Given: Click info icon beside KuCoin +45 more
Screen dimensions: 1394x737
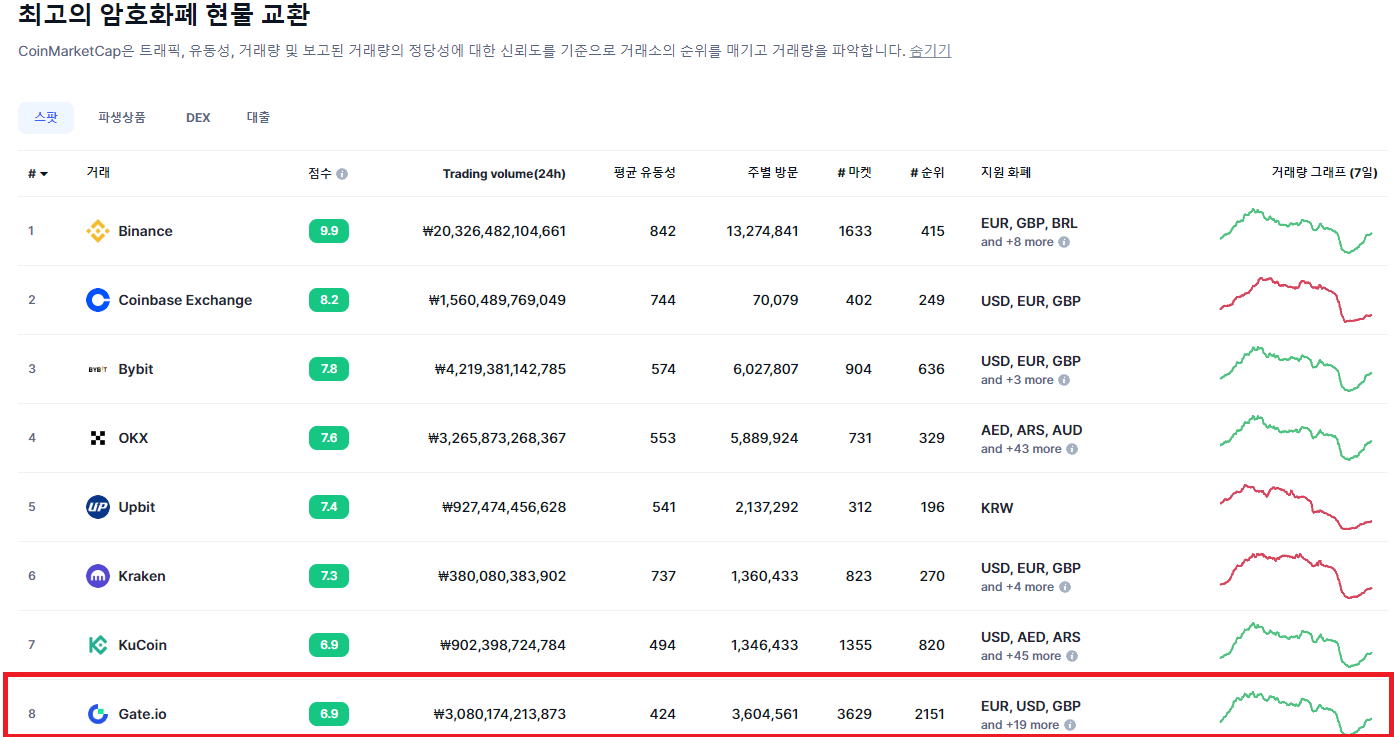Looking at the screenshot, I should pyautogui.click(x=1072, y=656).
